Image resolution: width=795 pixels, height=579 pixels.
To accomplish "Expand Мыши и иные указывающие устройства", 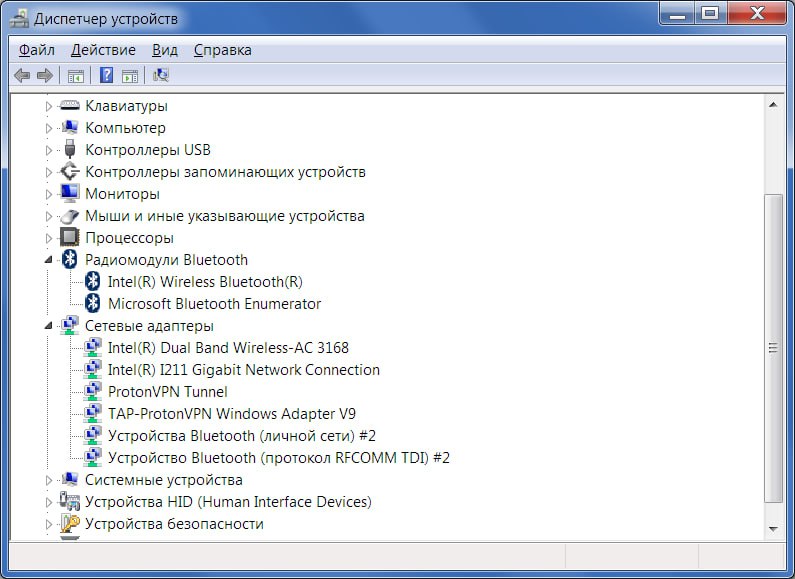I will pyautogui.click(x=49, y=216).
